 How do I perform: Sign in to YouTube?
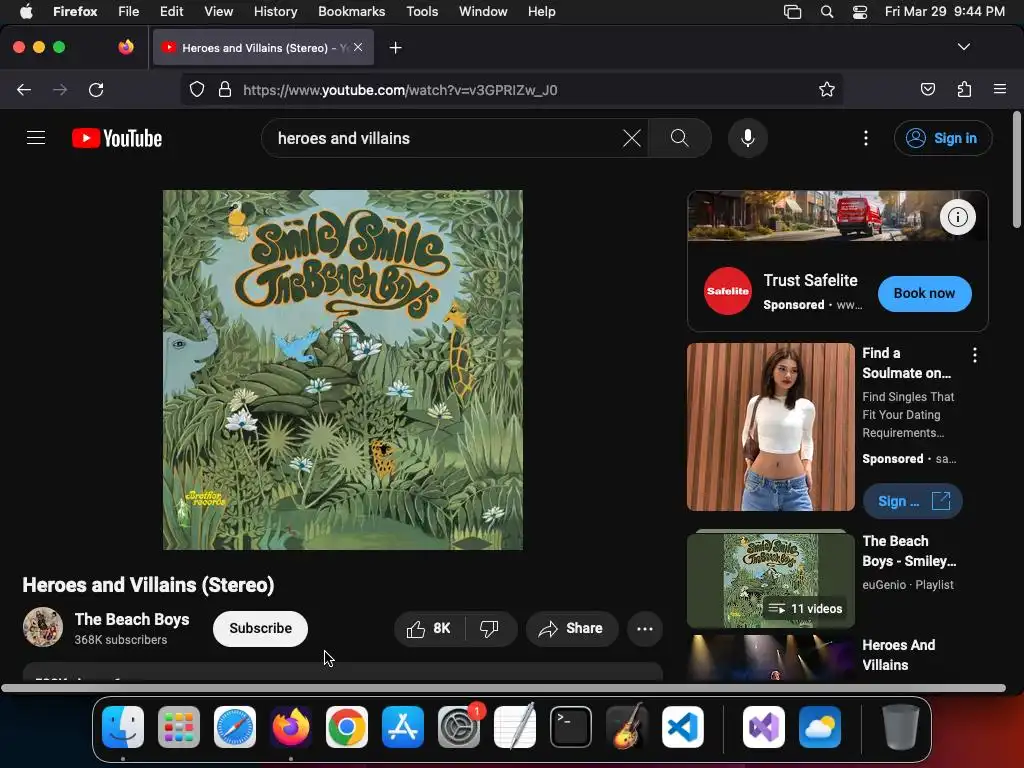coord(942,138)
